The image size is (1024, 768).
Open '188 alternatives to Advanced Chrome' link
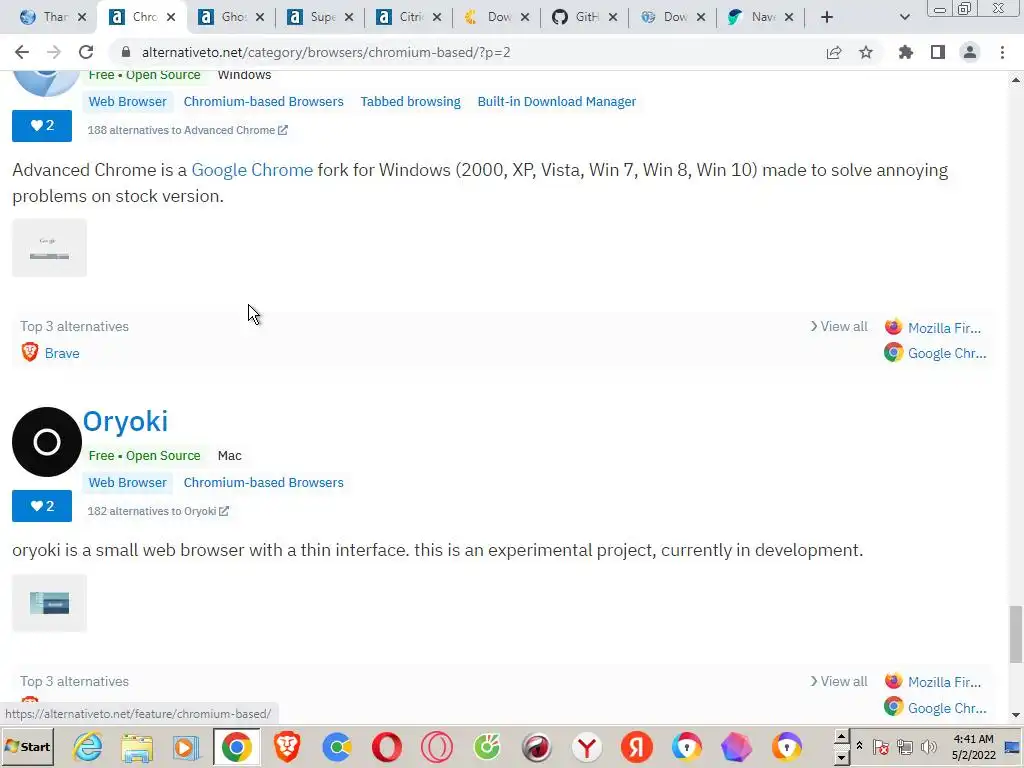click(187, 130)
